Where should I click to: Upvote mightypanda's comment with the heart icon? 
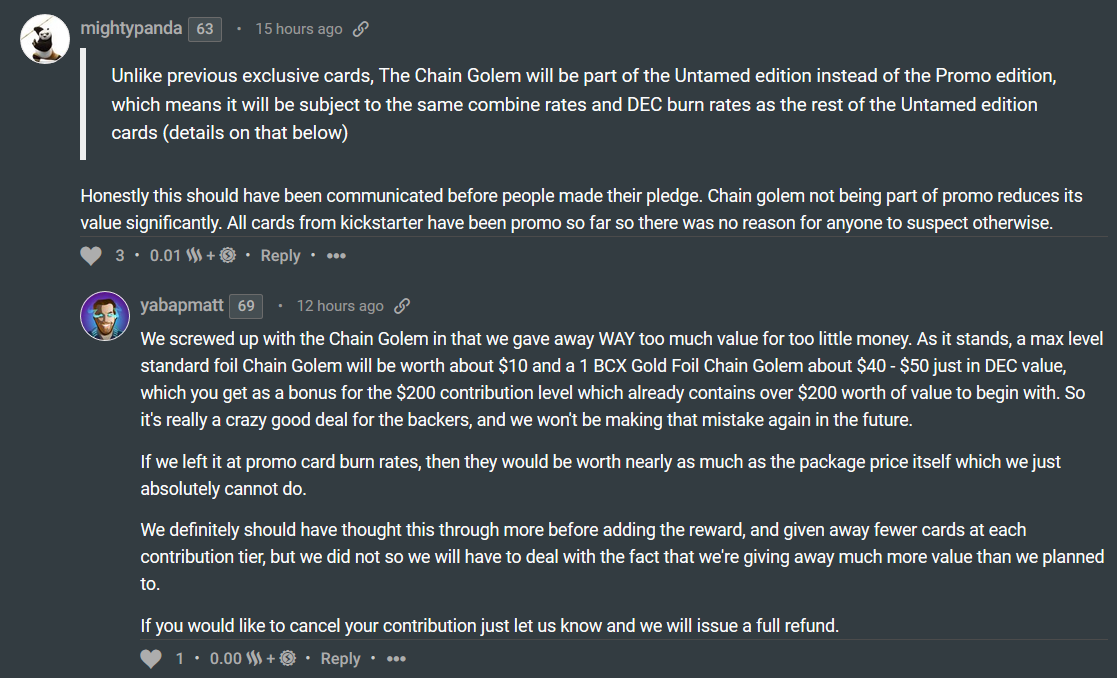pos(91,256)
